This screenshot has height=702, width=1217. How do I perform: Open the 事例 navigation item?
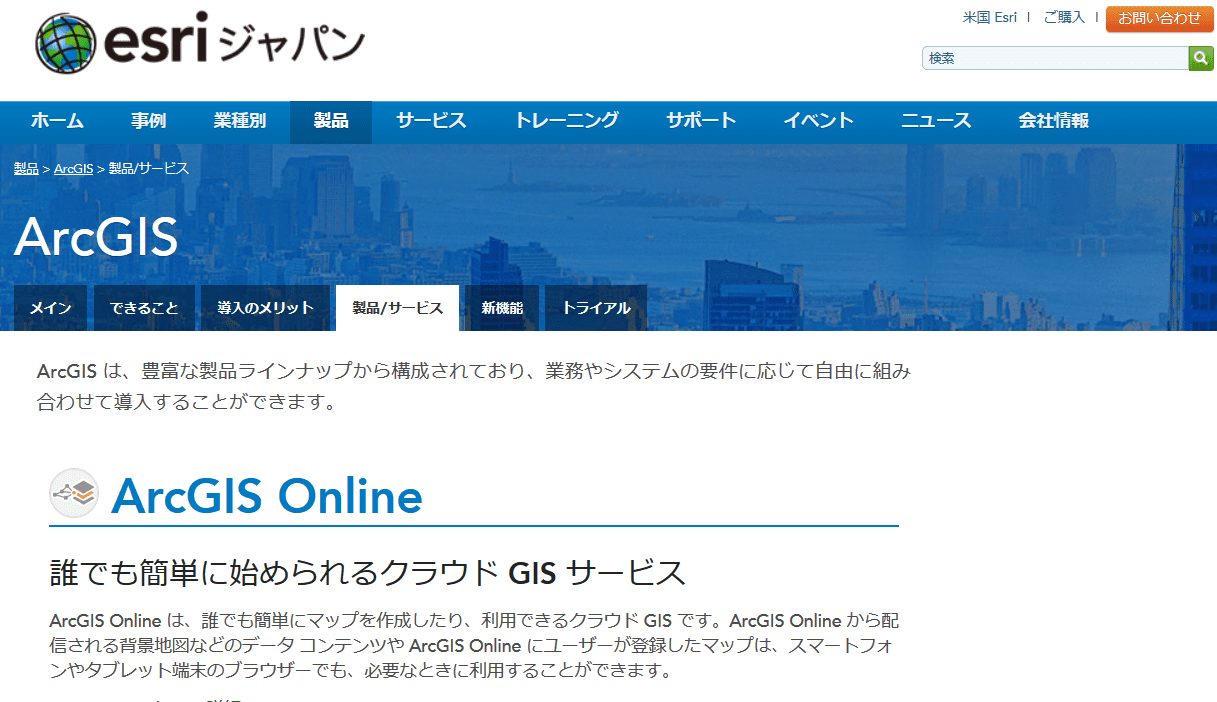click(x=148, y=121)
